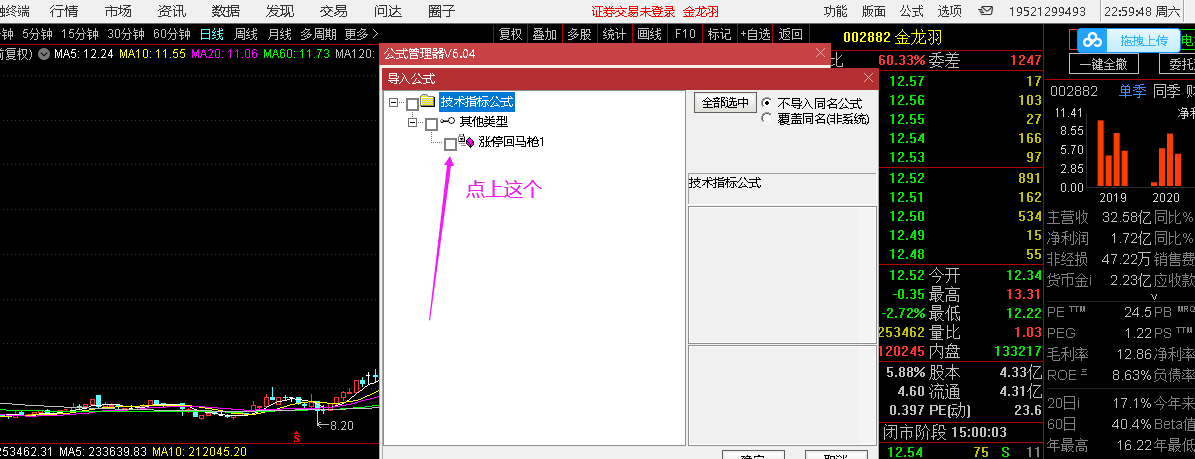The height and width of the screenshot is (459, 1195).
Task: Click the 一键全撤 button
Action: (1103, 65)
